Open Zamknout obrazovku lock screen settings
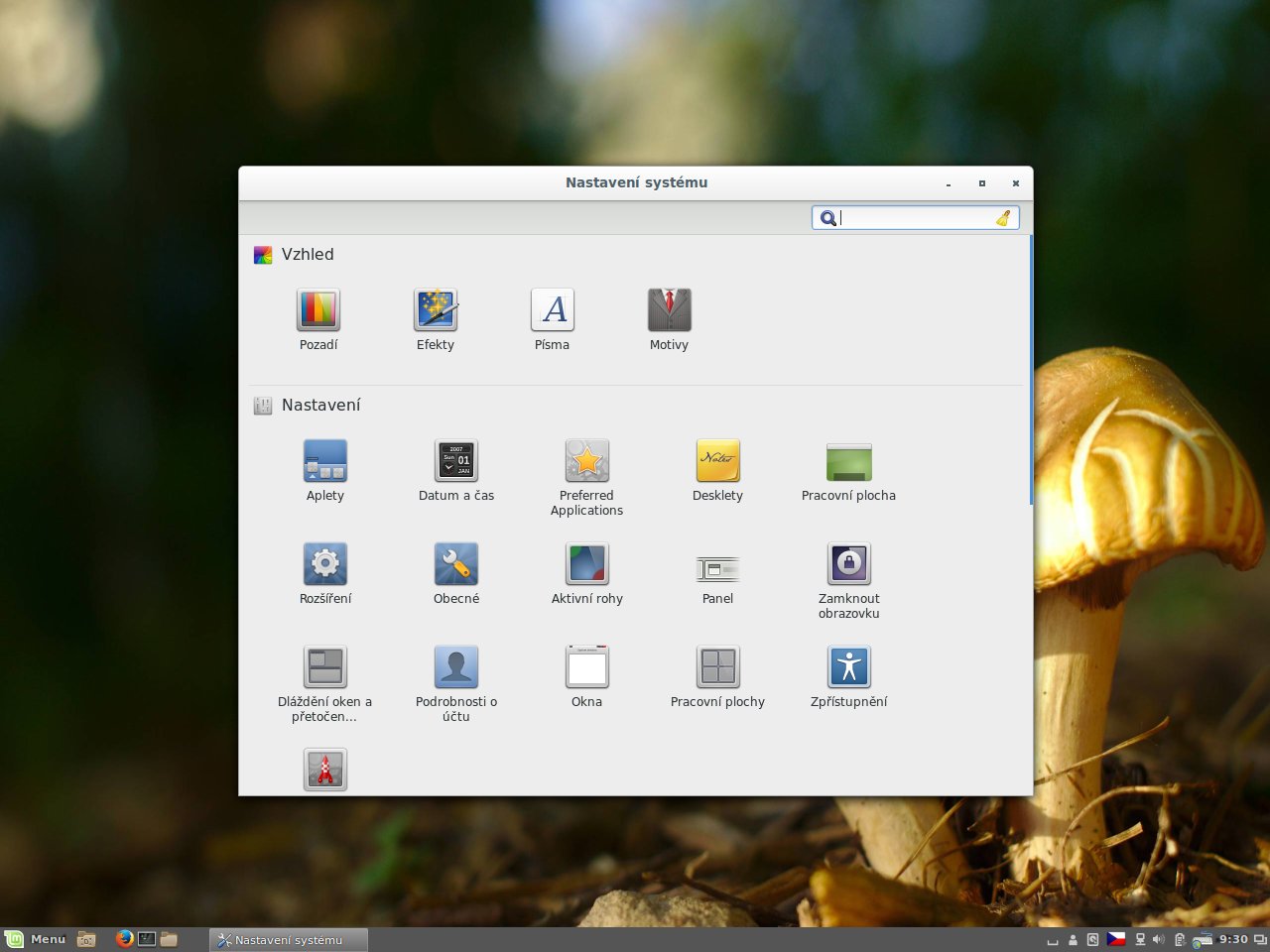The width and height of the screenshot is (1270, 952). [x=848, y=564]
